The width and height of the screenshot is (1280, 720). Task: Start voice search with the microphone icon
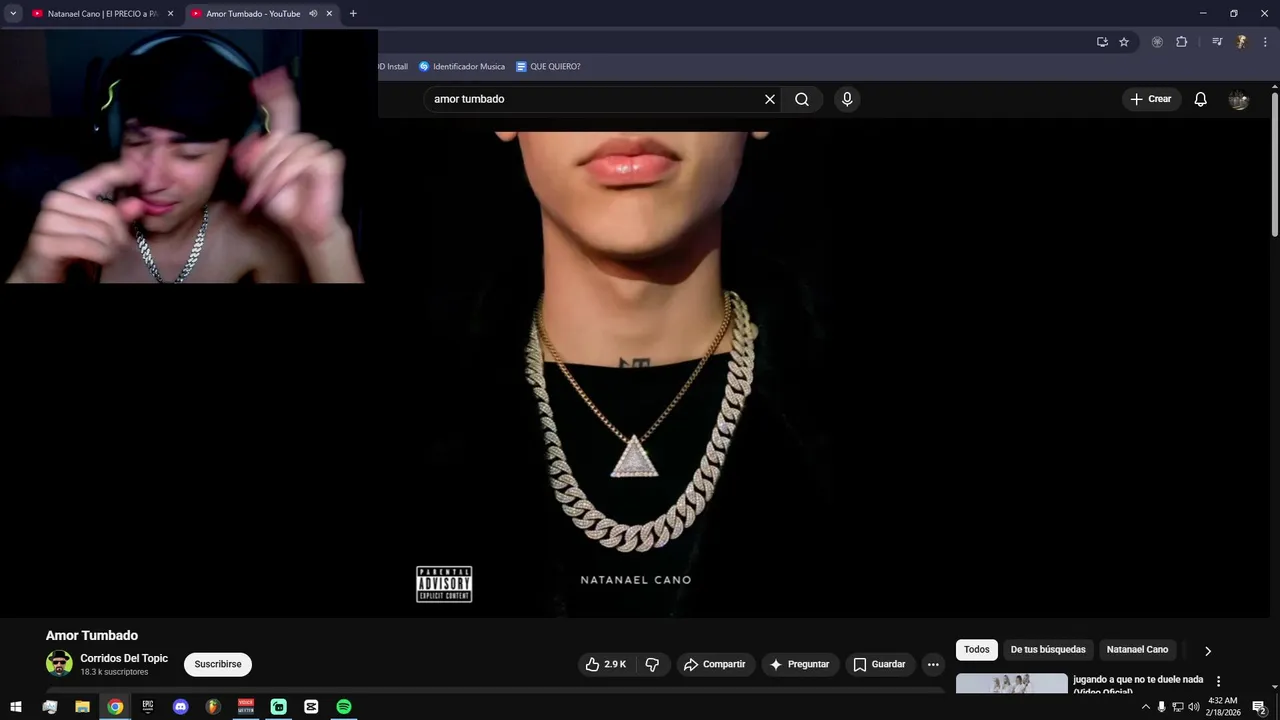coord(847,99)
